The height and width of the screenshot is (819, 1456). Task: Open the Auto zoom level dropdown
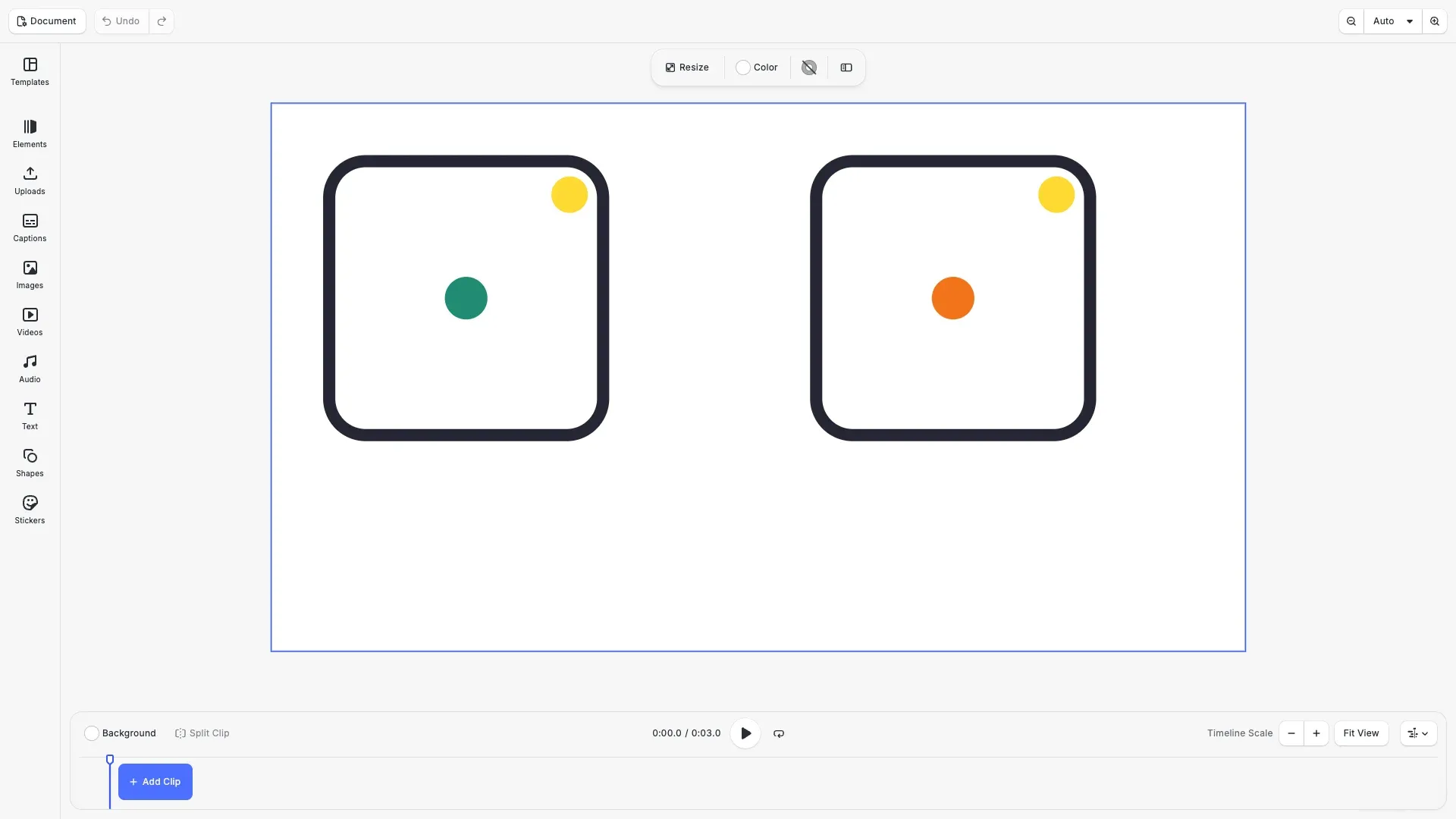click(1393, 21)
